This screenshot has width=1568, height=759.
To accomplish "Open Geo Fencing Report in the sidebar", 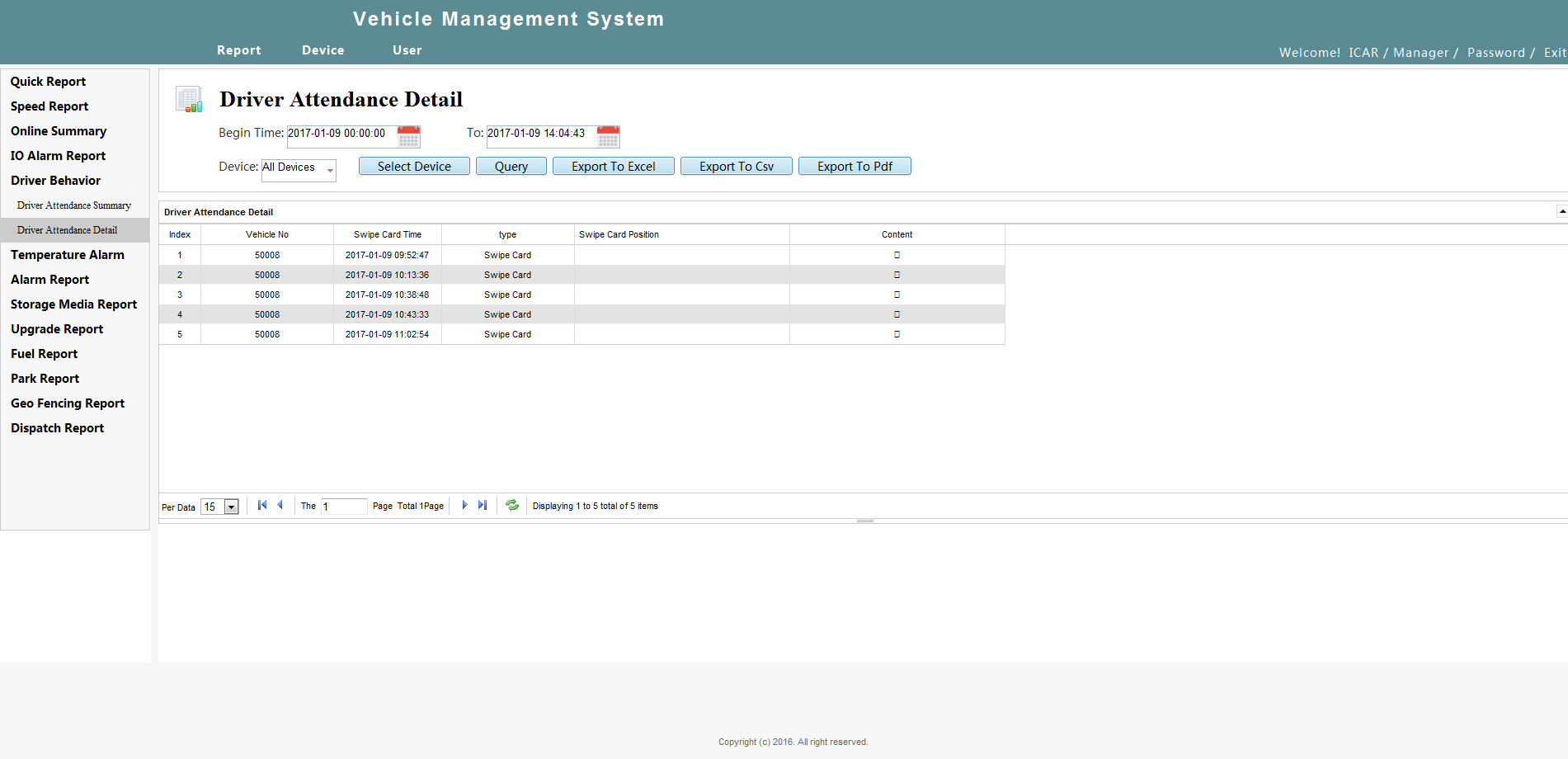I will pos(68,403).
